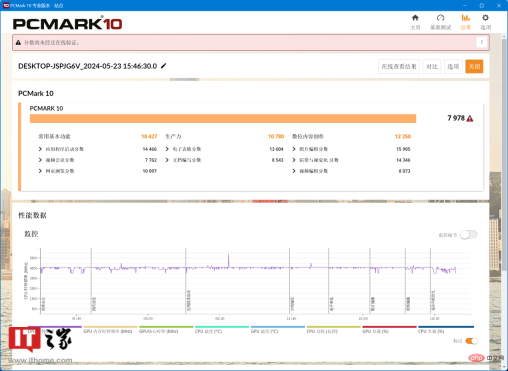Maximize the PCMark 10 window
The height and width of the screenshot is (371, 508).
[482, 5]
